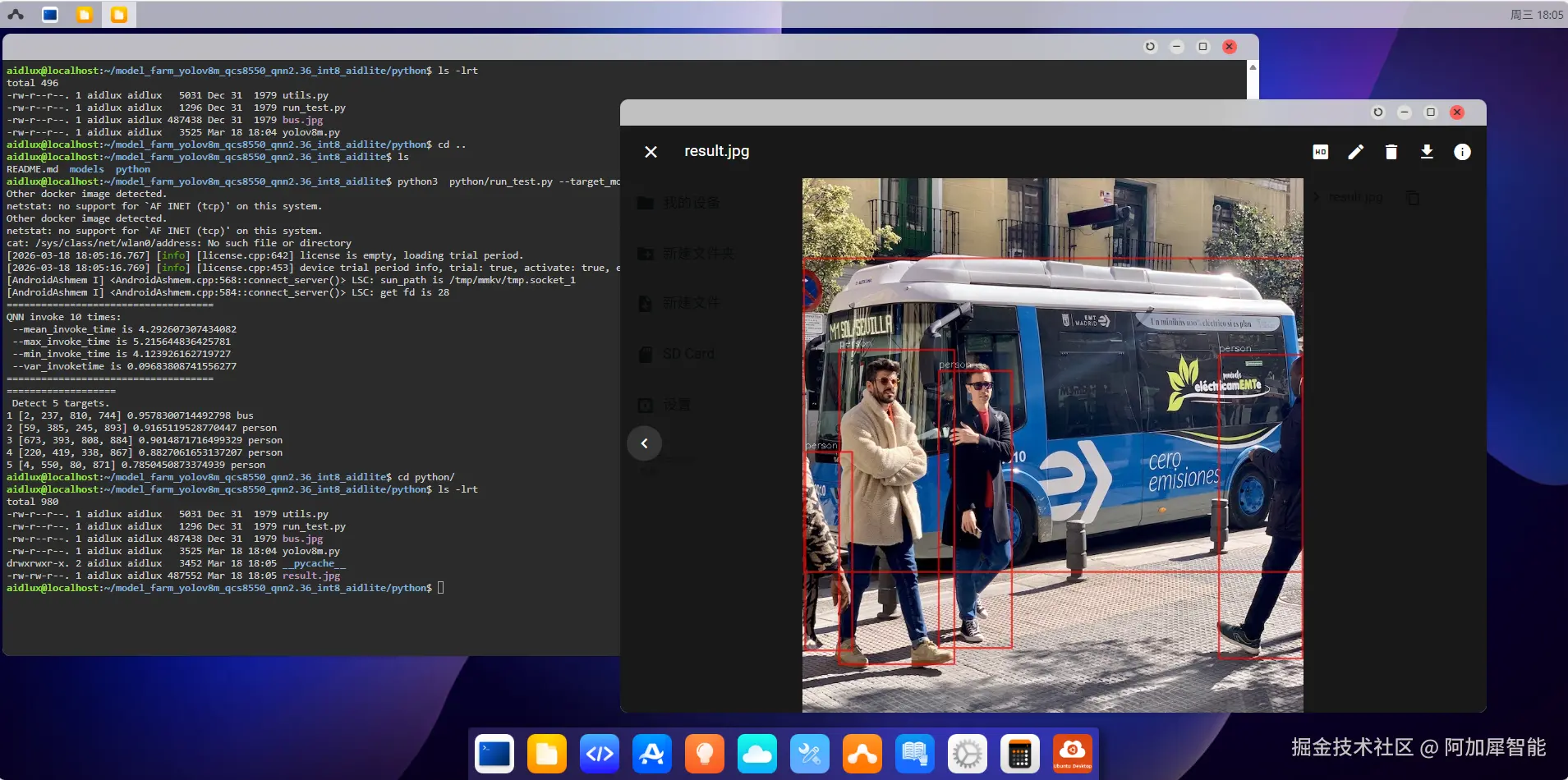Click the pencil edit icon in viewer
The image size is (1568, 780).
coord(1355,152)
